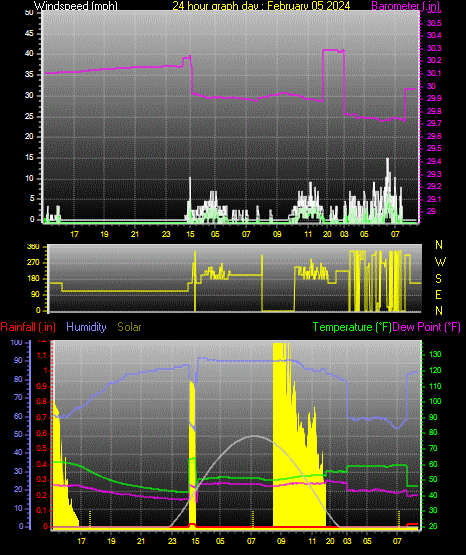The image size is (466, 555).
Task: Click the 24 hour graph day title
Action: (x=261, y=6)
